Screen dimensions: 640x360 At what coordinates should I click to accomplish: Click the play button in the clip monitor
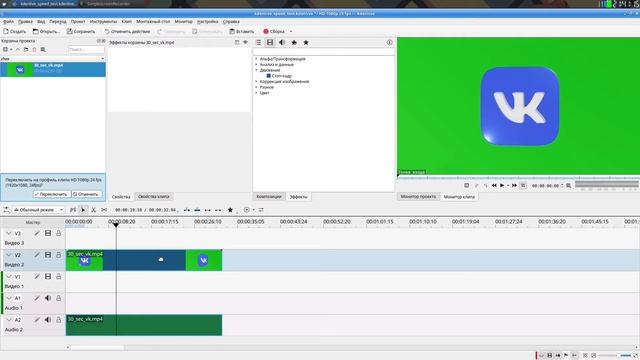click(x=502, y=186)
